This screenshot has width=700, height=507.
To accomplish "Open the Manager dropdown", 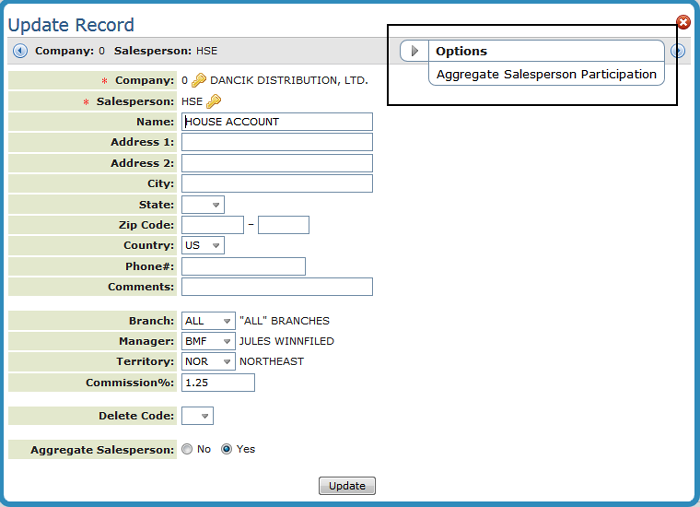I will coord(209,342).
